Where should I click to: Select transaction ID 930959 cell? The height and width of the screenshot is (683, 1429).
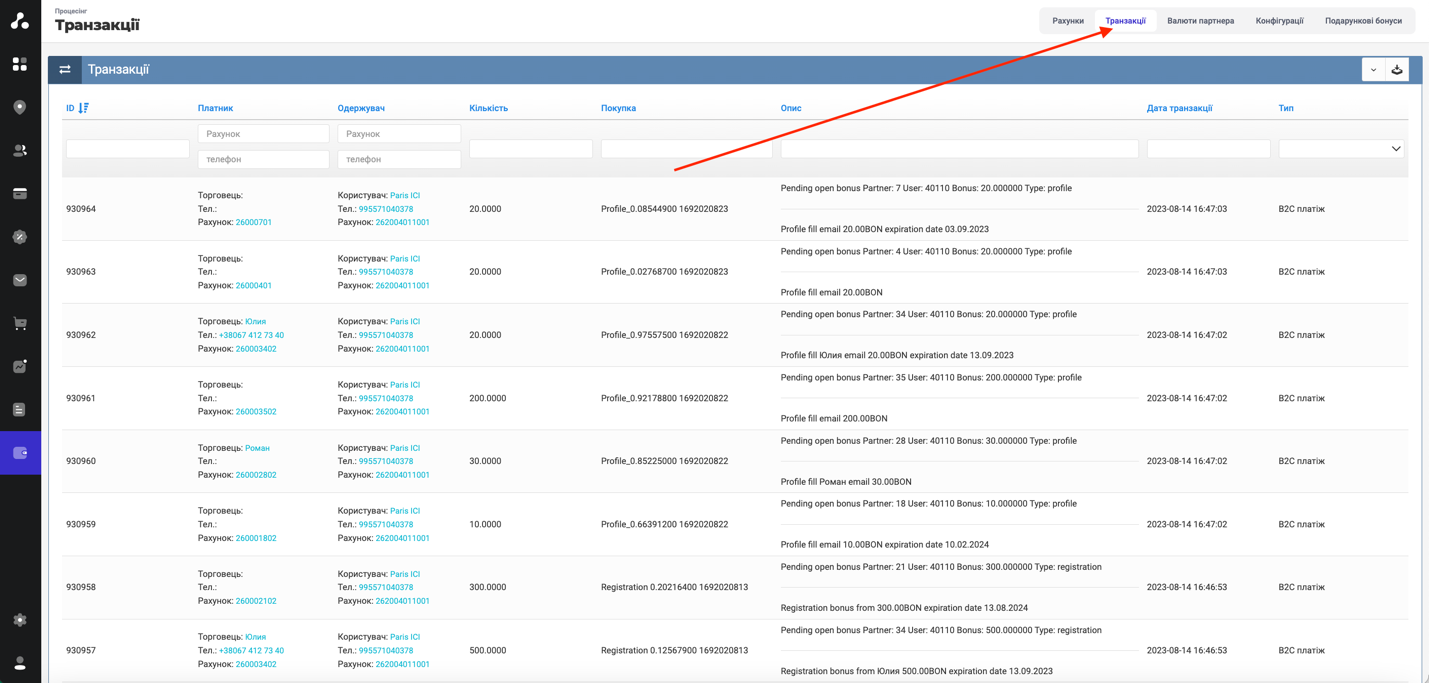pyautogui.click(x=81, y=524)
